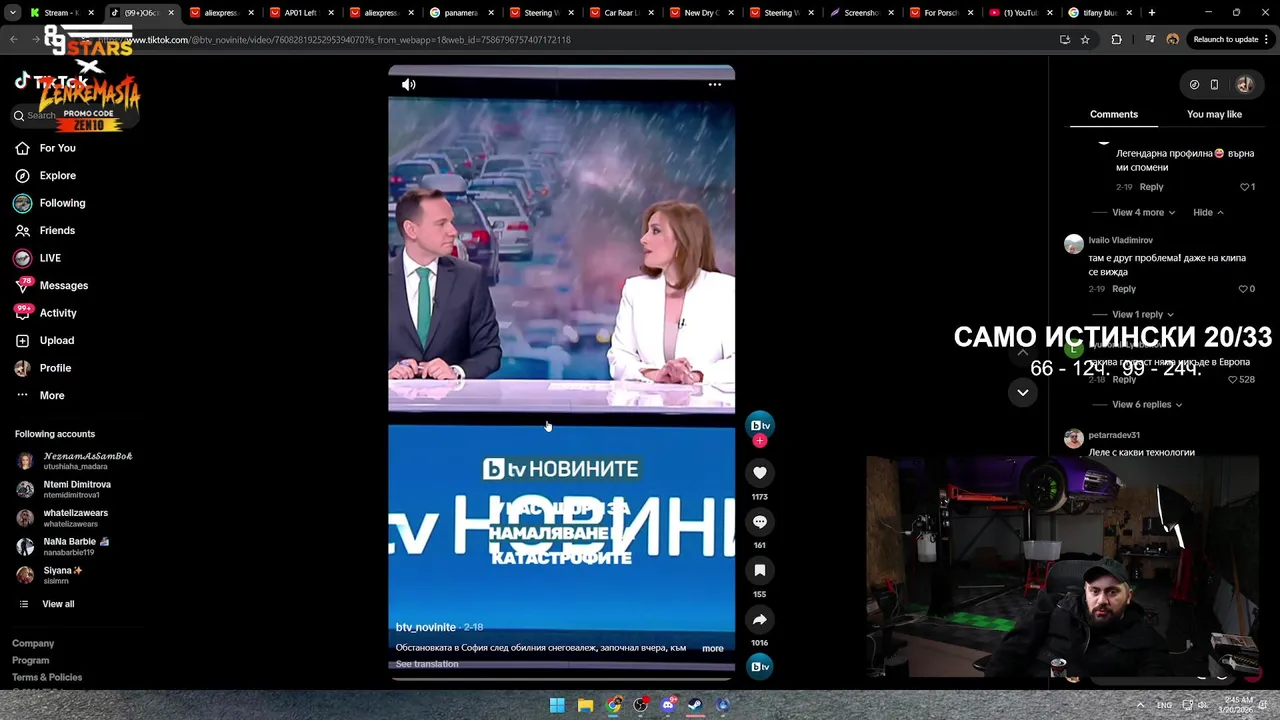Show hidden system tray icons chevron

tap(1140, 705)
